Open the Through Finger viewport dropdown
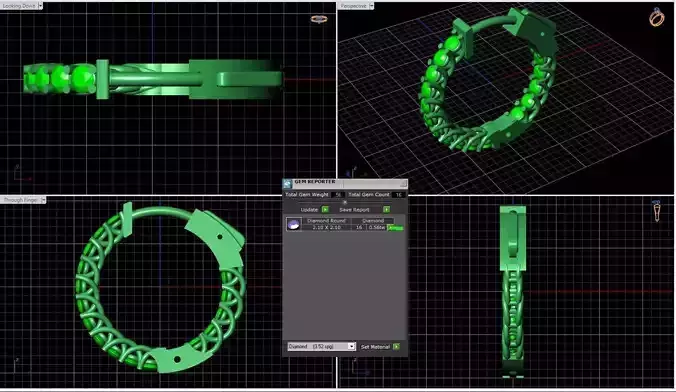Image resolution: width=676 pixels, height=392 pixels. click(43, 200)
